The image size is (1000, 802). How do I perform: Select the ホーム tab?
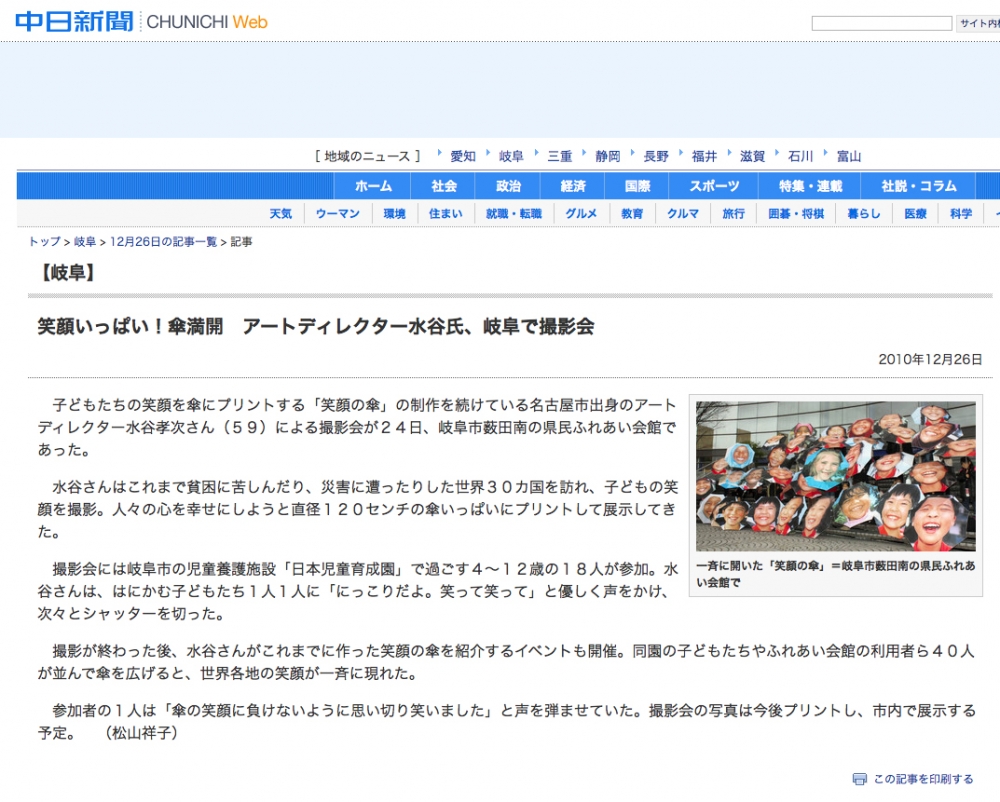point(373,186)
